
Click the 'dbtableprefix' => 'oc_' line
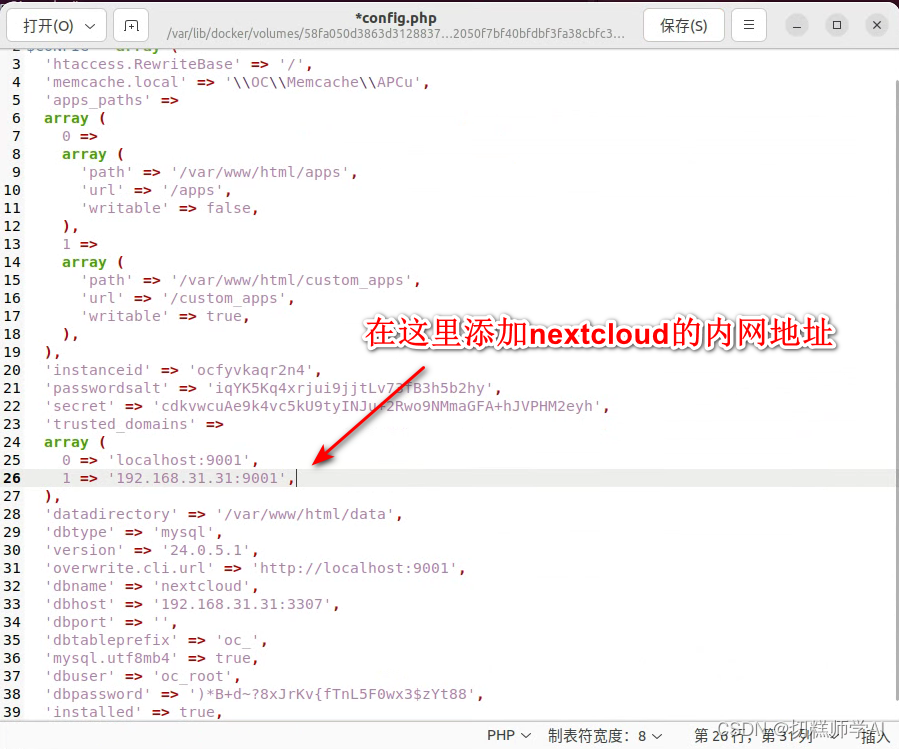156,640
